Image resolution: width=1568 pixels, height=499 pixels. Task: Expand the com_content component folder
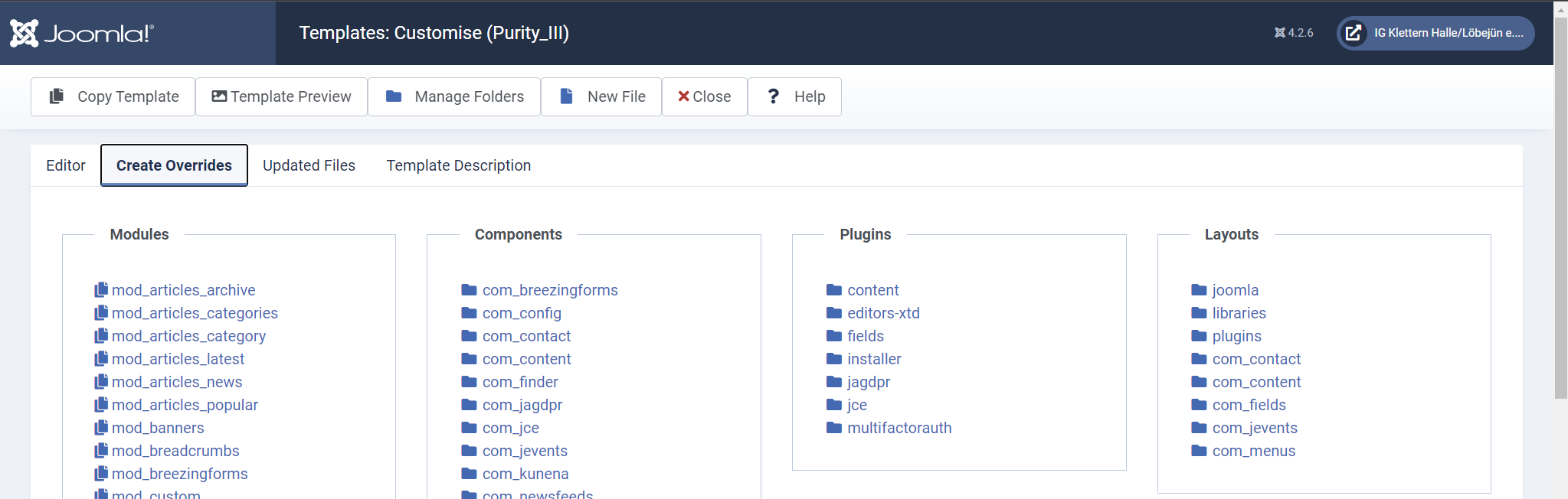[526, 359]
